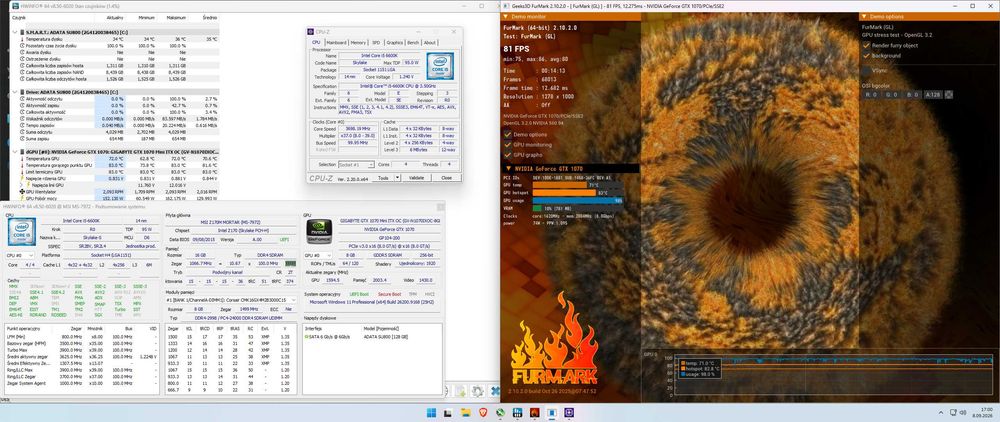Uncheck GPU graphs in FurMark
The image size is (1000, 422).
pyautogui.click(x=508, y=155)
